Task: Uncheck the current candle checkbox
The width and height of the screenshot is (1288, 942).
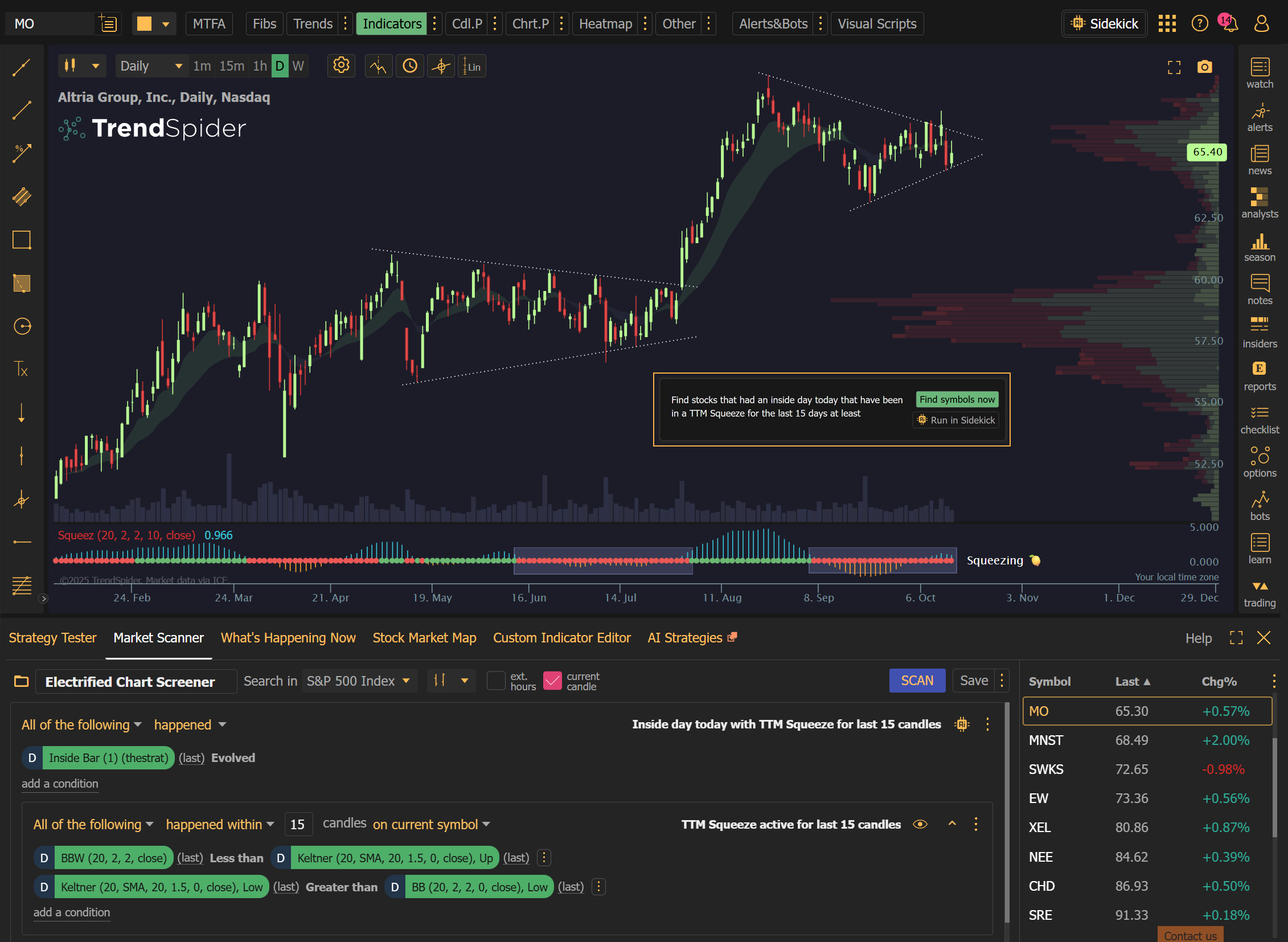Action: (552, 681)
